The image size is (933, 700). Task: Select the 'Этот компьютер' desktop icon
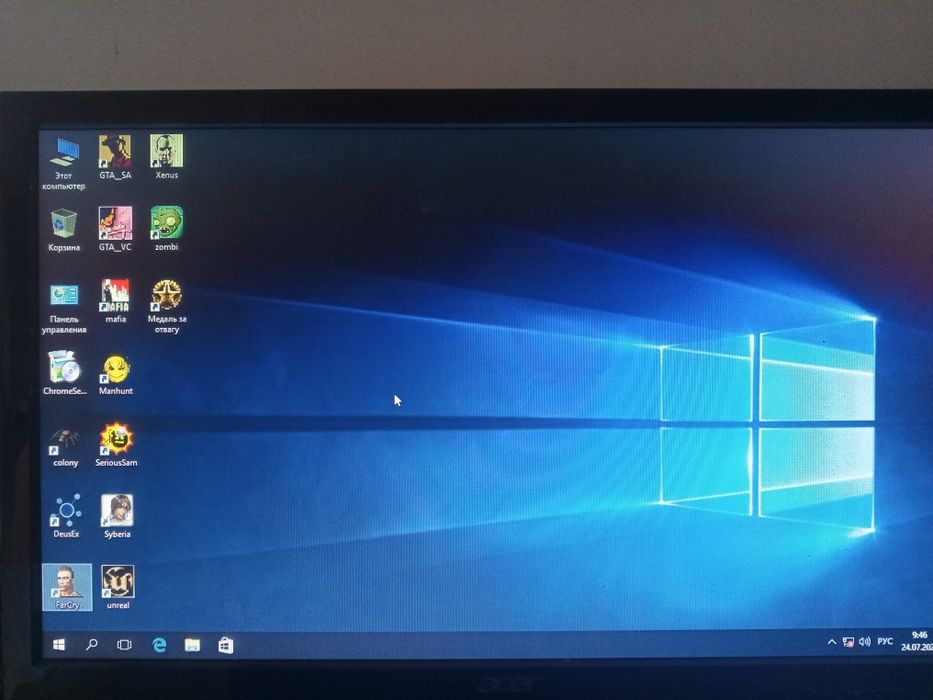click(64, 162)
